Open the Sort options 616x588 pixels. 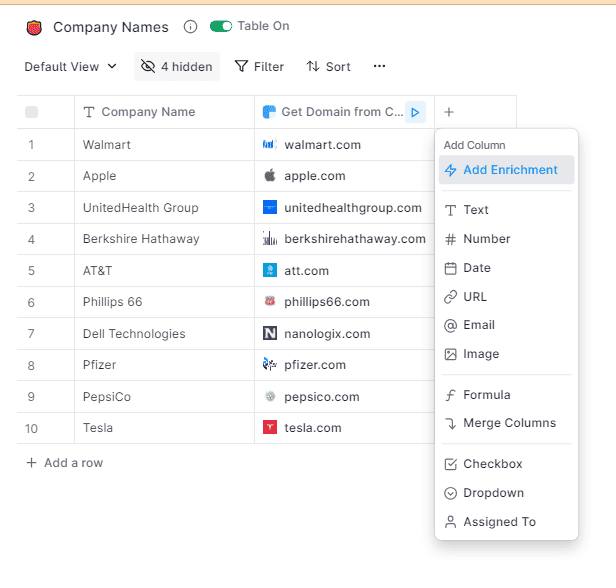(328, 66)
